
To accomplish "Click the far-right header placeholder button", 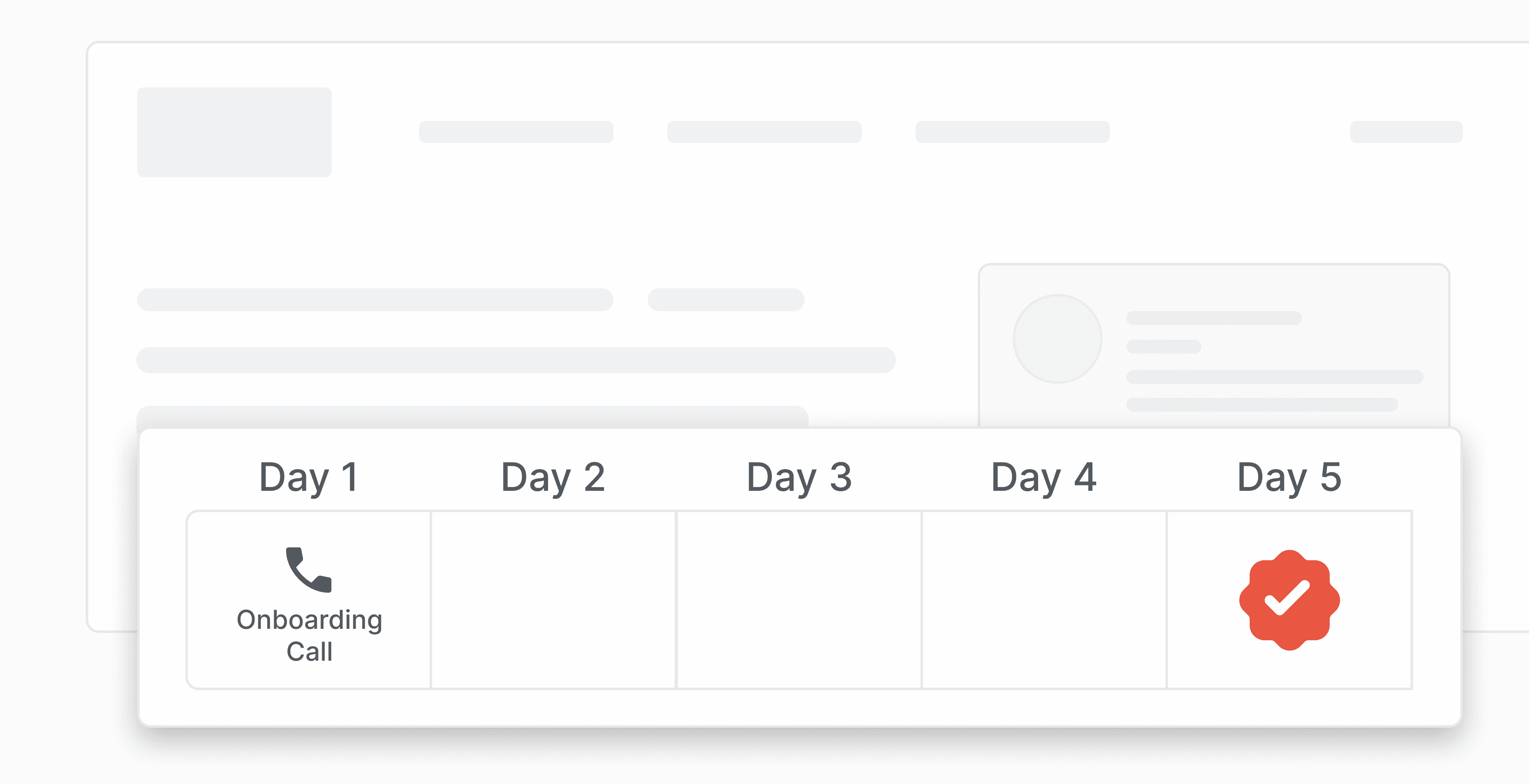I will click(1406, 132).
